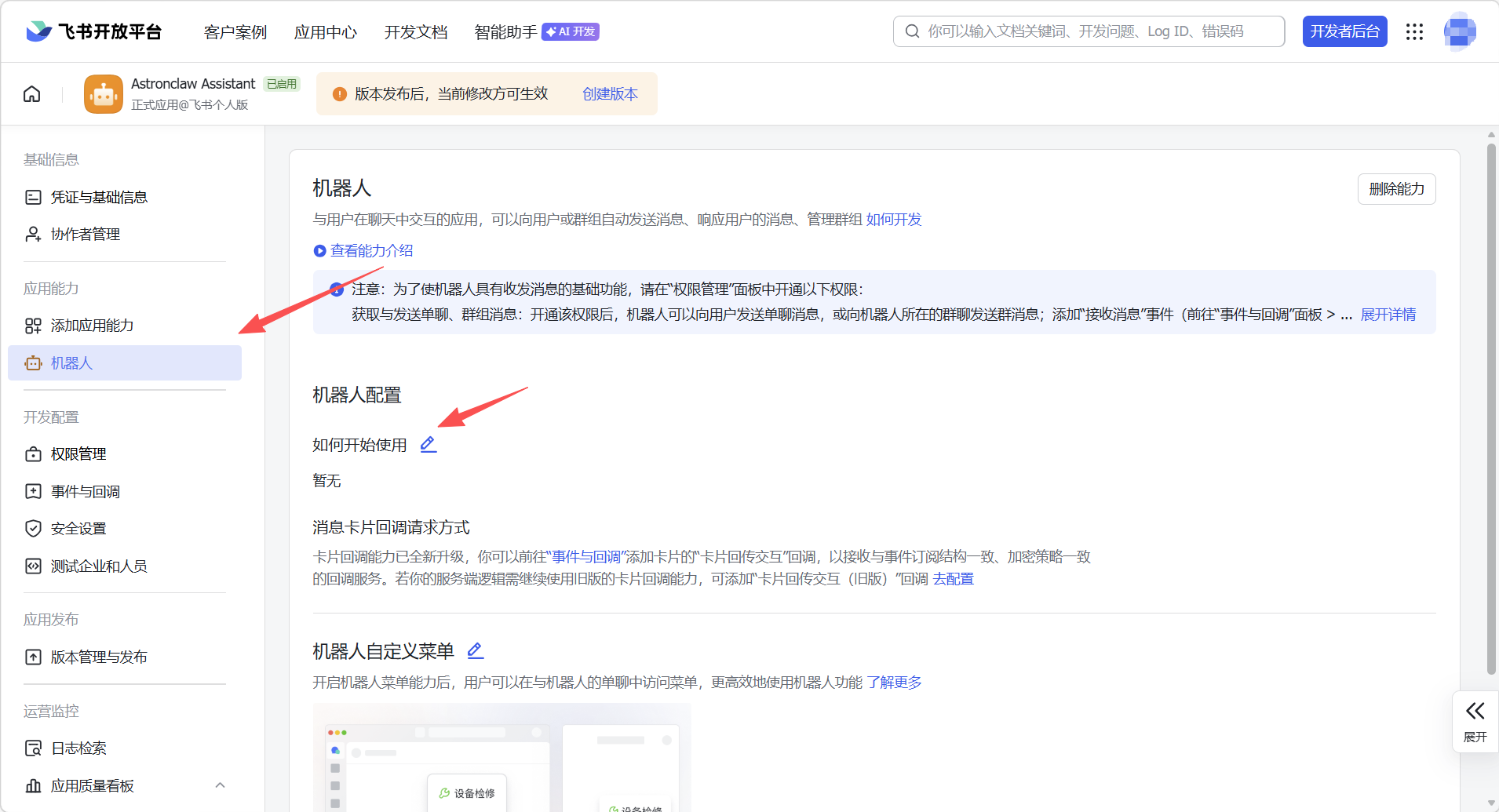The width and height of the screenshot is (1499, 812).
Task: Click the Astronclaw Assistant app icon
Action: tap(103, 93)
